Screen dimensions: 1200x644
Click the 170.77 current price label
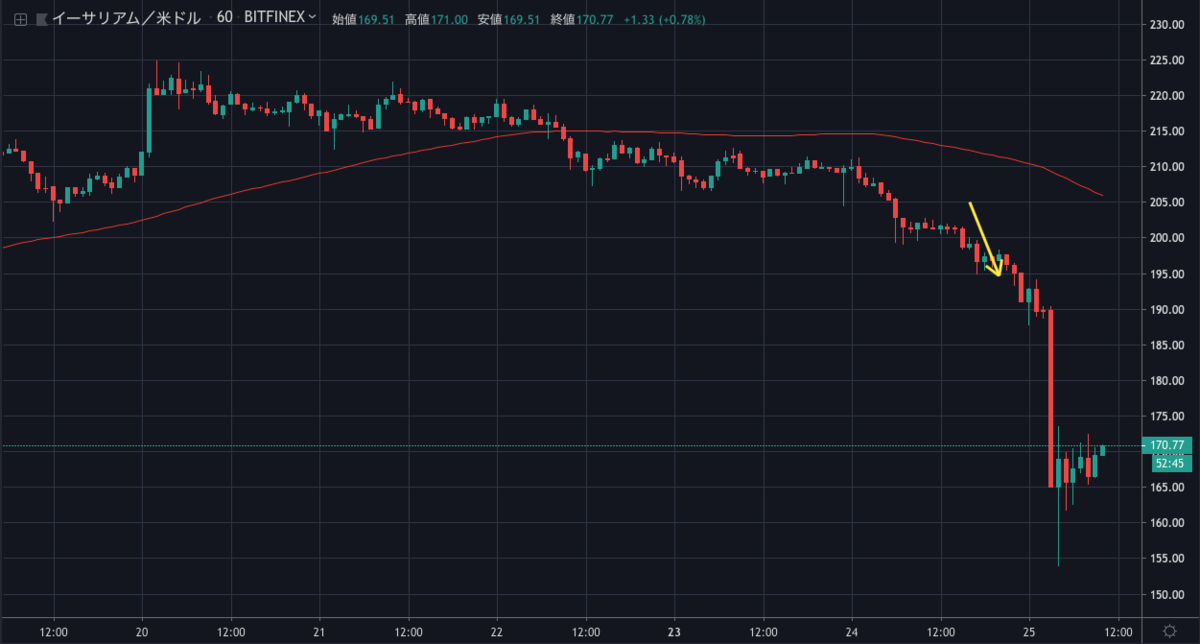tap(1168, 444)
